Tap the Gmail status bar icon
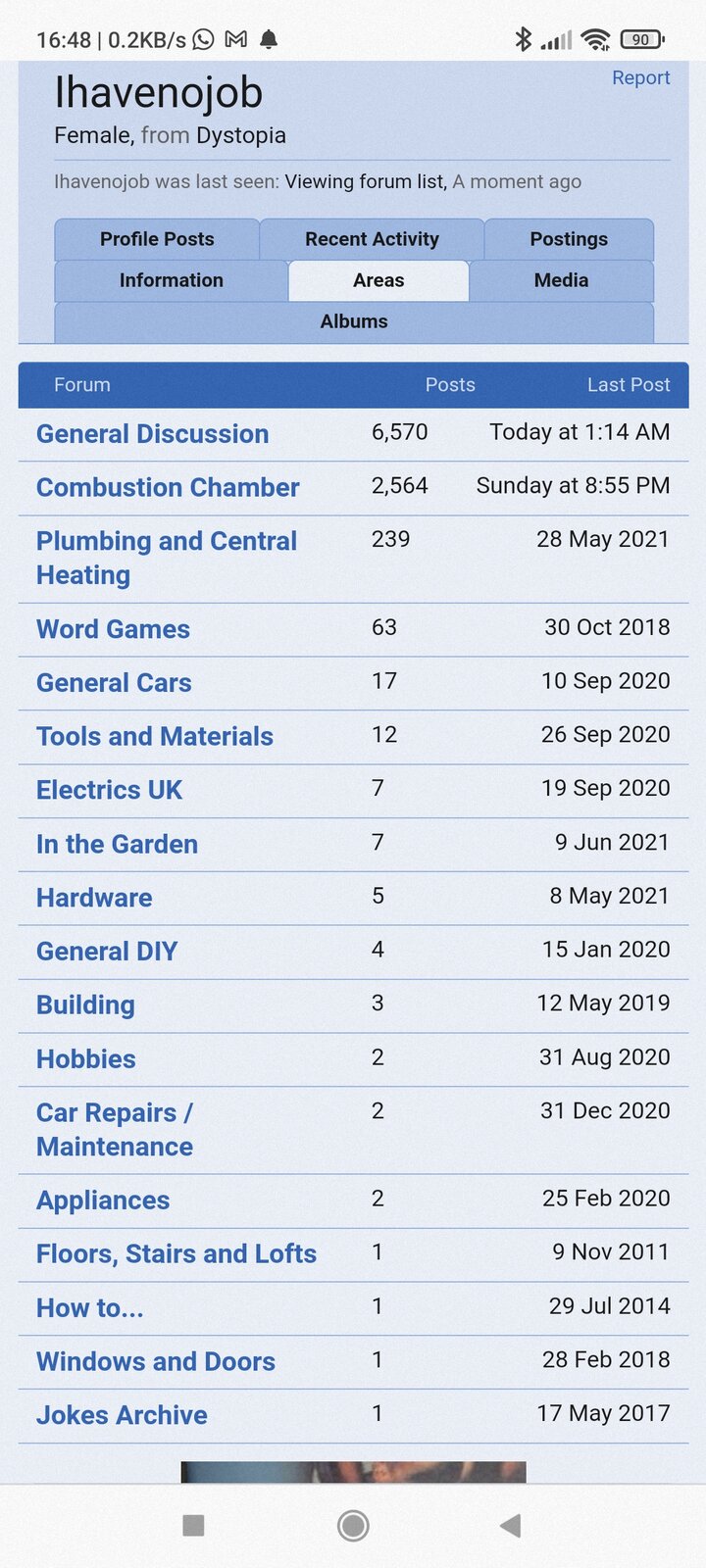The width and height of the screenshot is (706, 1568). coord(236,39)
